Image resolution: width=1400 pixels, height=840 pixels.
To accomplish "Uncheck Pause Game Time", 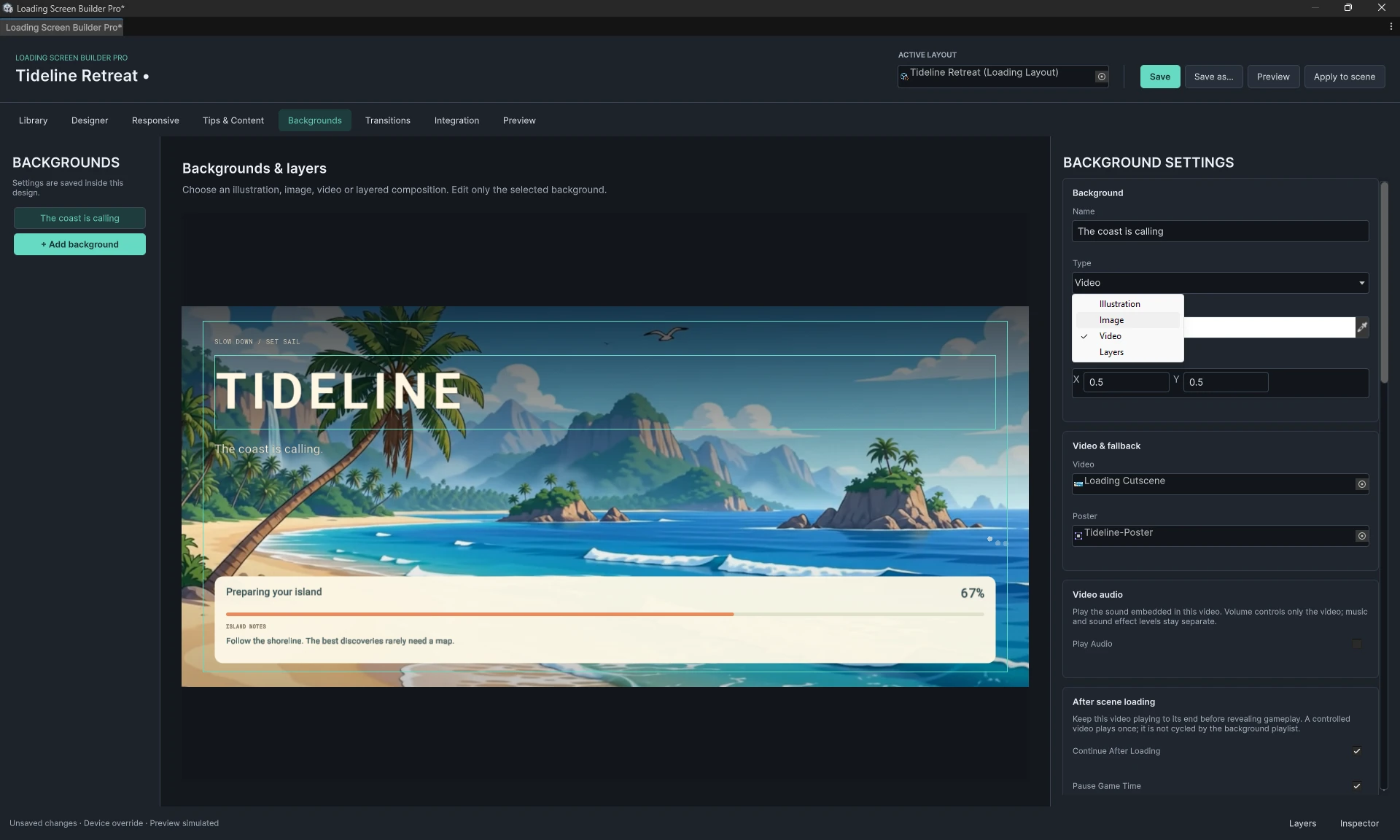I will [x=1356, y=786].
